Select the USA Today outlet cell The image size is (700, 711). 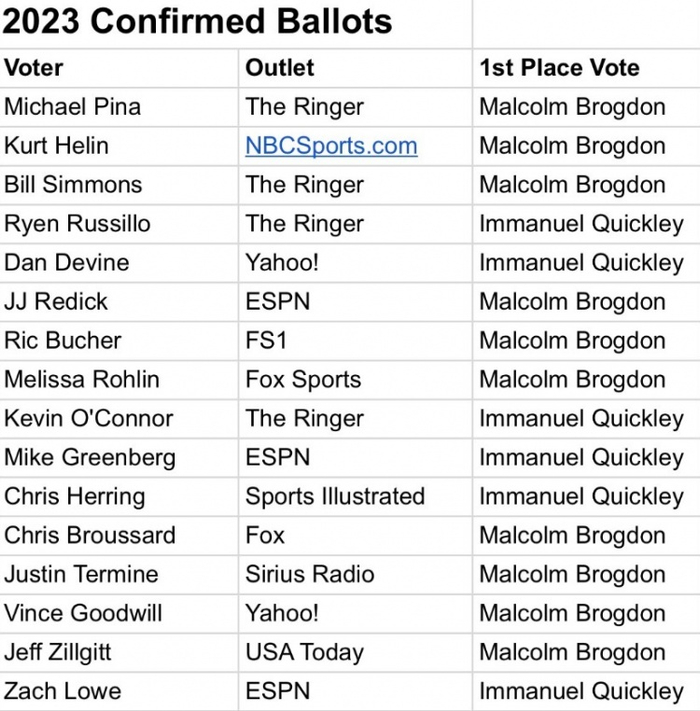[x=304, y=653]
